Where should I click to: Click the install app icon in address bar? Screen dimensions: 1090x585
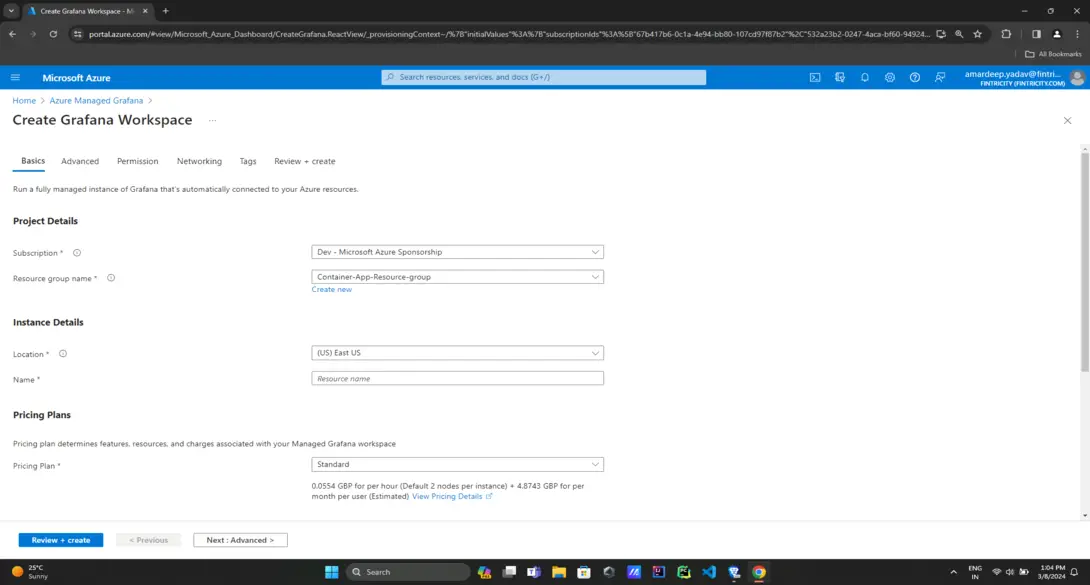pos(941,34)
